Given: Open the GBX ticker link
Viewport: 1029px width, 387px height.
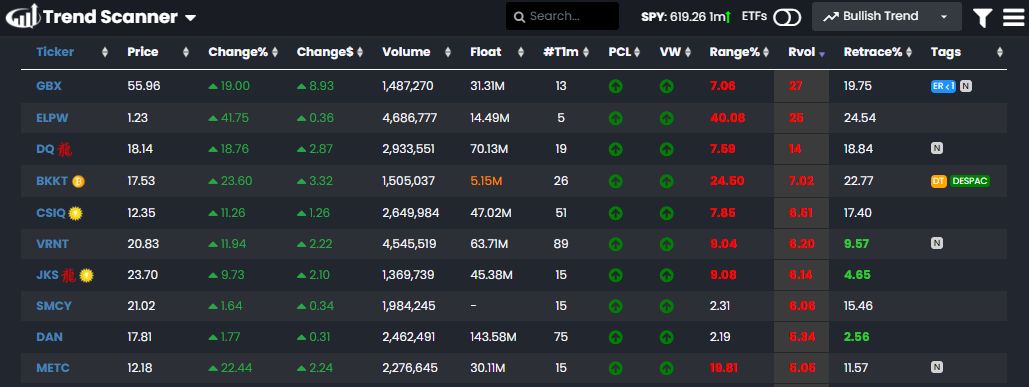Looking at the screenshot, I should pyautogui.click(x=49, y=85).
